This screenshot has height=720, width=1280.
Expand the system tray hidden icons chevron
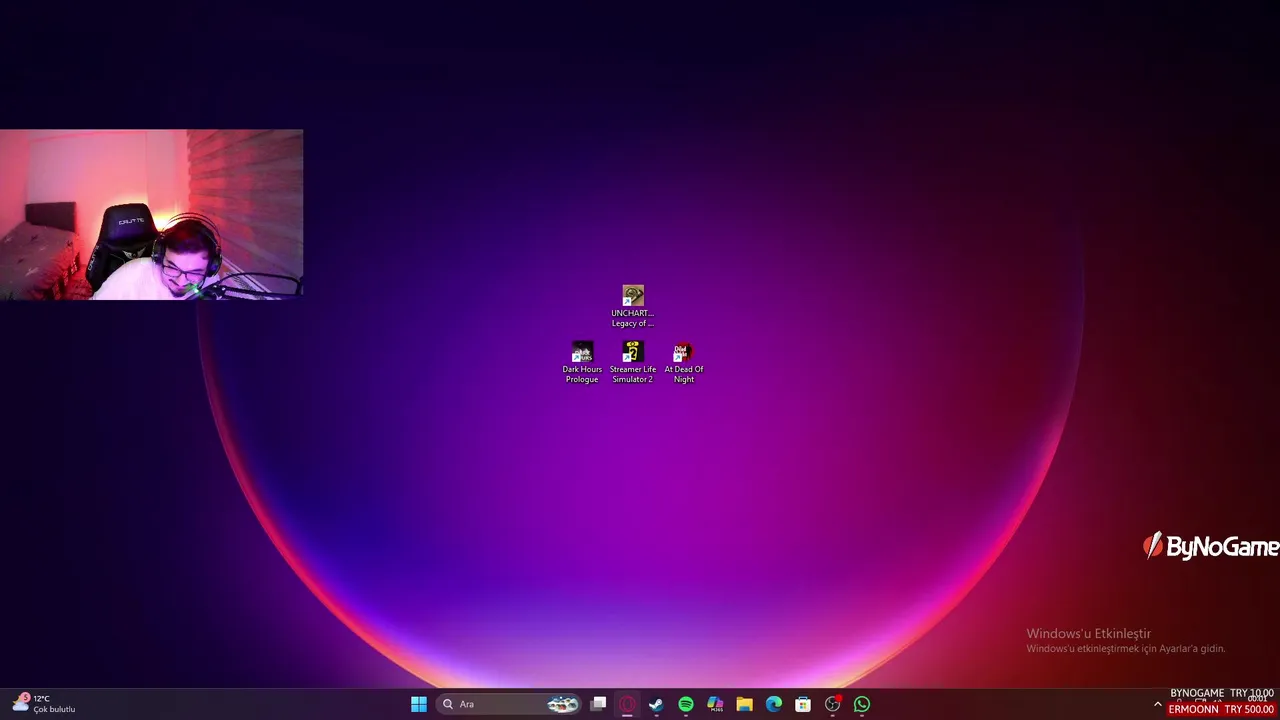[1158, 705]
